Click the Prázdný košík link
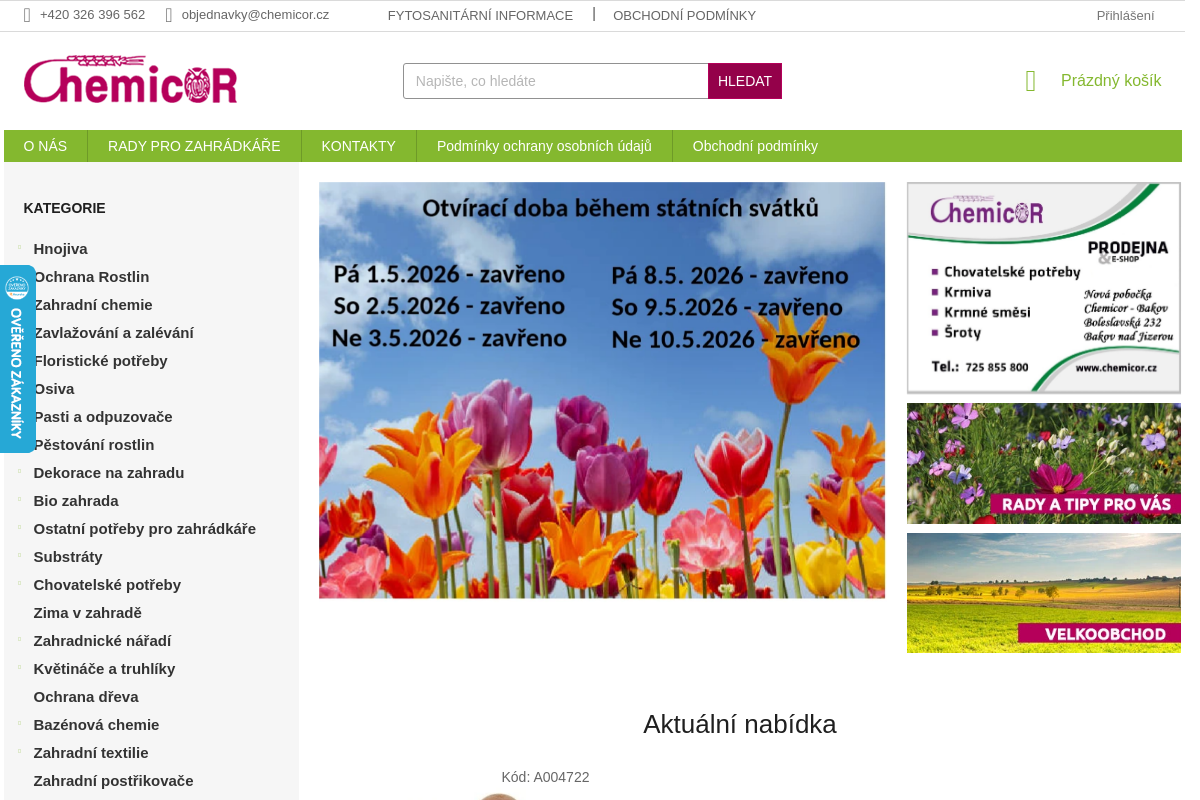Viewport: 1200px width, 800px height. coord(1110,80)
